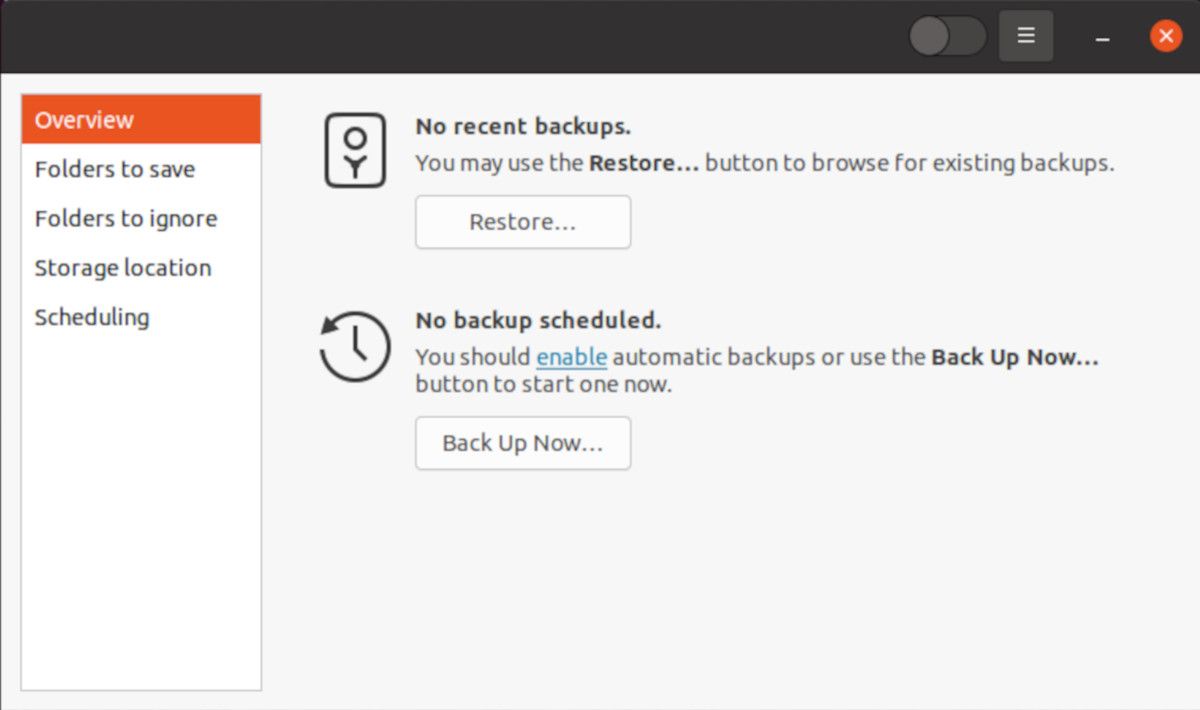Click the bold Back Up Now… text in the description
This screenshot has width=1200, height=710.
pyautogui.click(x=1014, y=357)
